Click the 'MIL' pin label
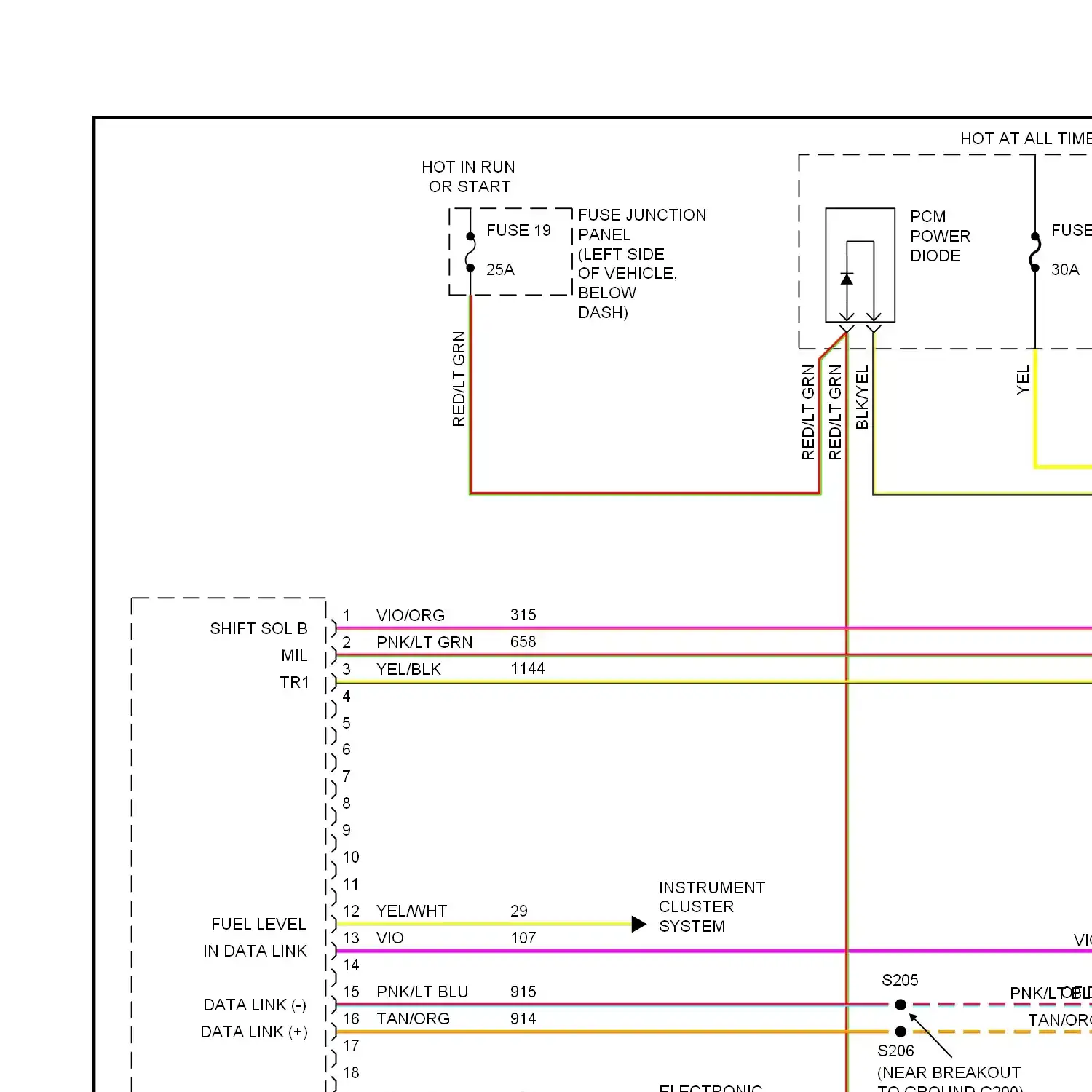Screen dimensions: 1092x1092 click(x=294, y=655)
